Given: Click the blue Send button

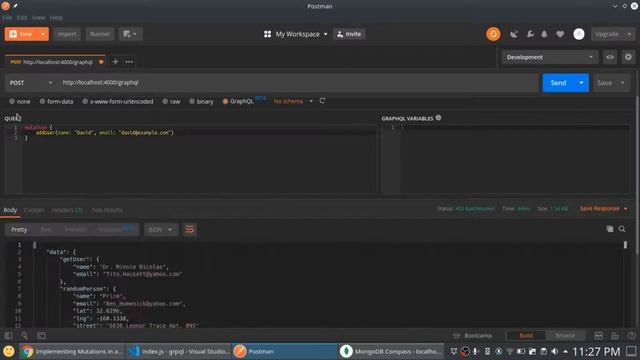Looking at the screenshot, I should pos(558,83).
